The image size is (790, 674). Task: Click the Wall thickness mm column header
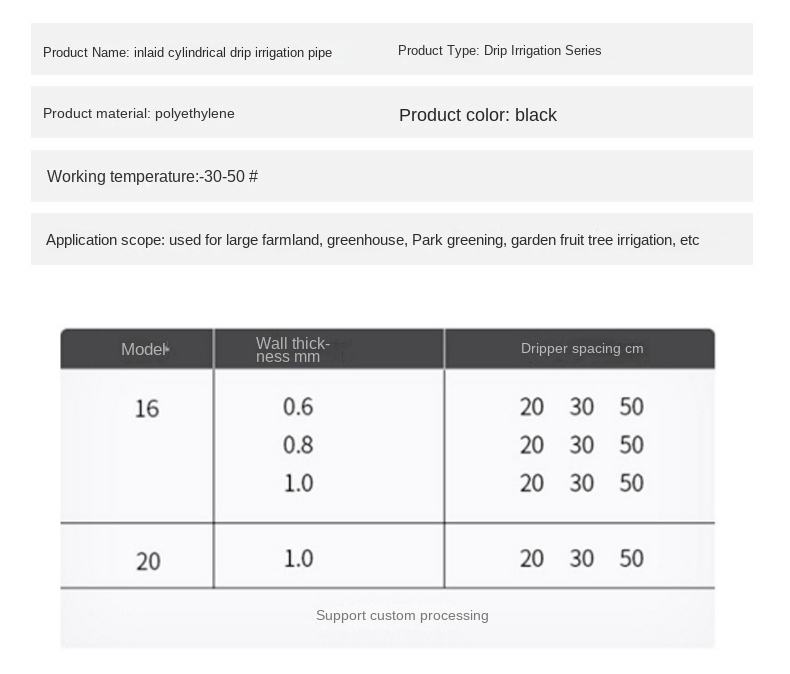click(292, 350)
